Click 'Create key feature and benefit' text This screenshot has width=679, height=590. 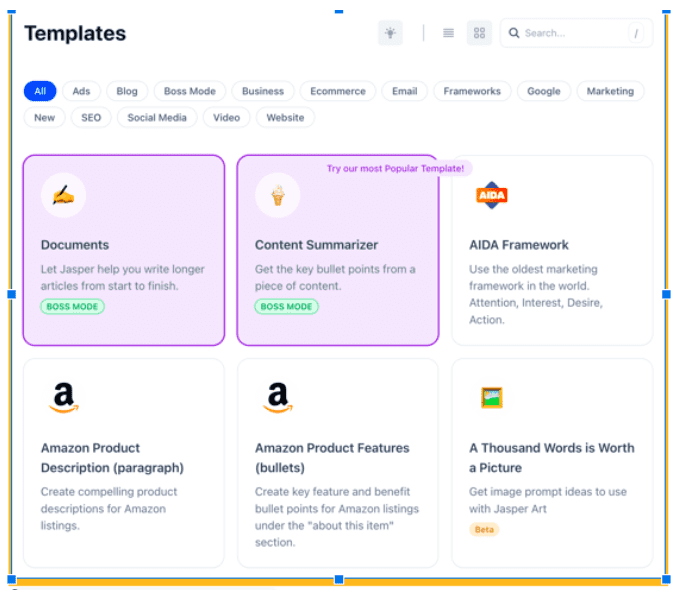click(336, 517)
